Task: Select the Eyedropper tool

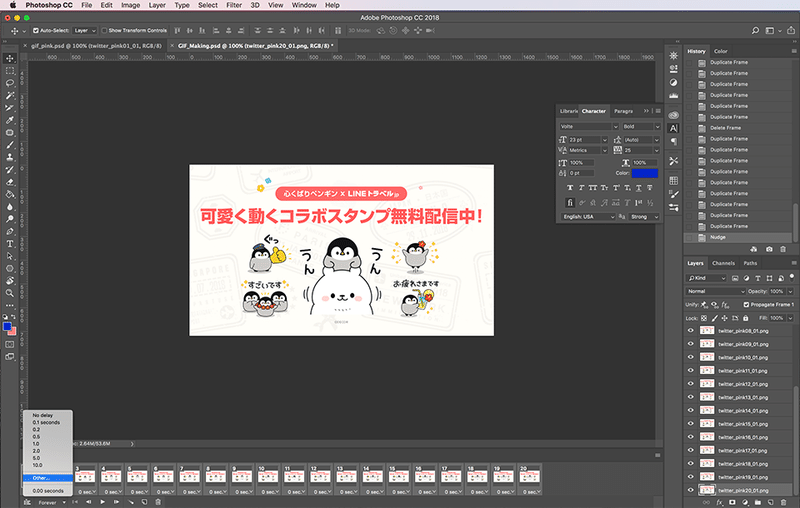Action: point(10,120)
